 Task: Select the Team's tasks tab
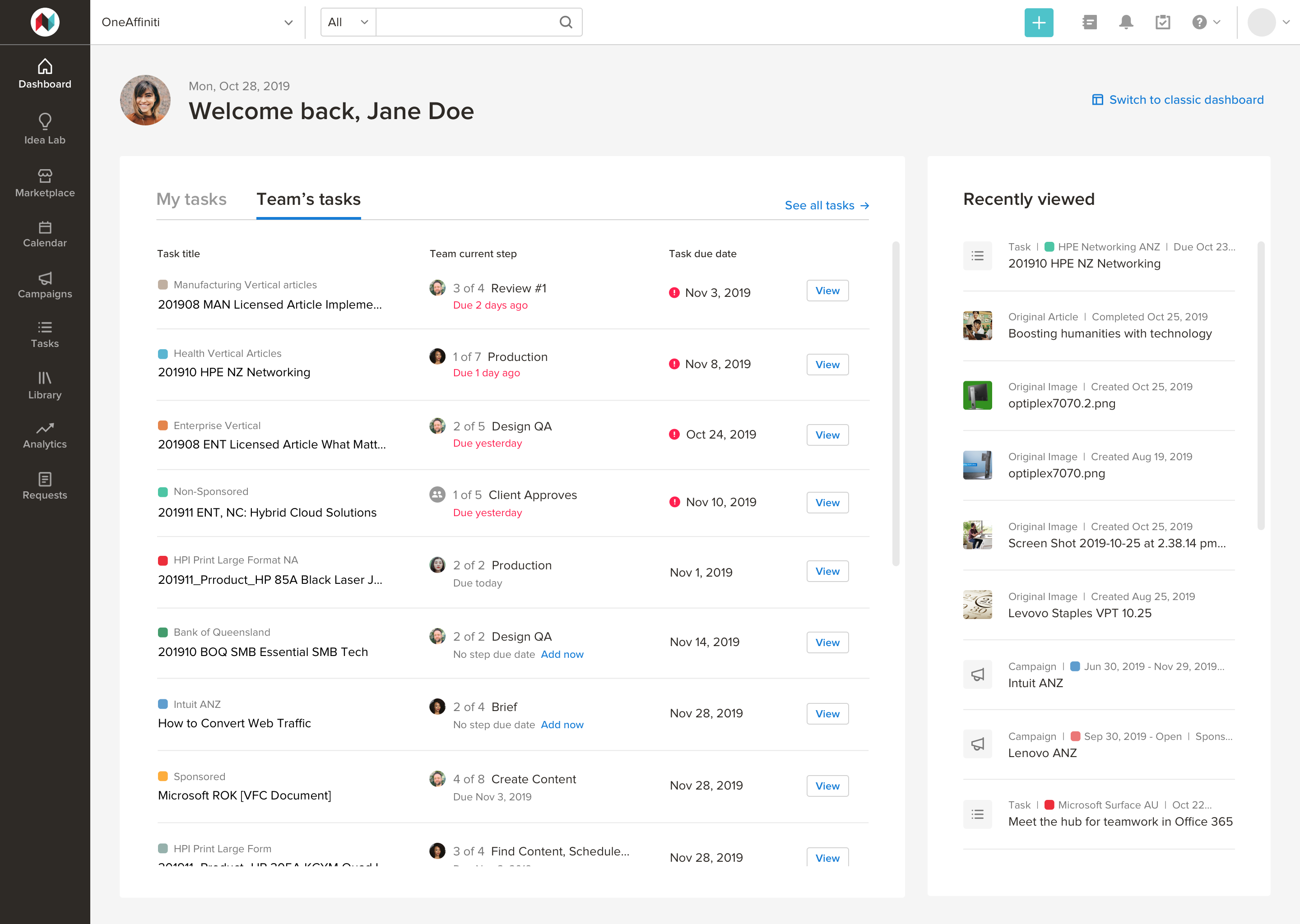coord(308,199)
